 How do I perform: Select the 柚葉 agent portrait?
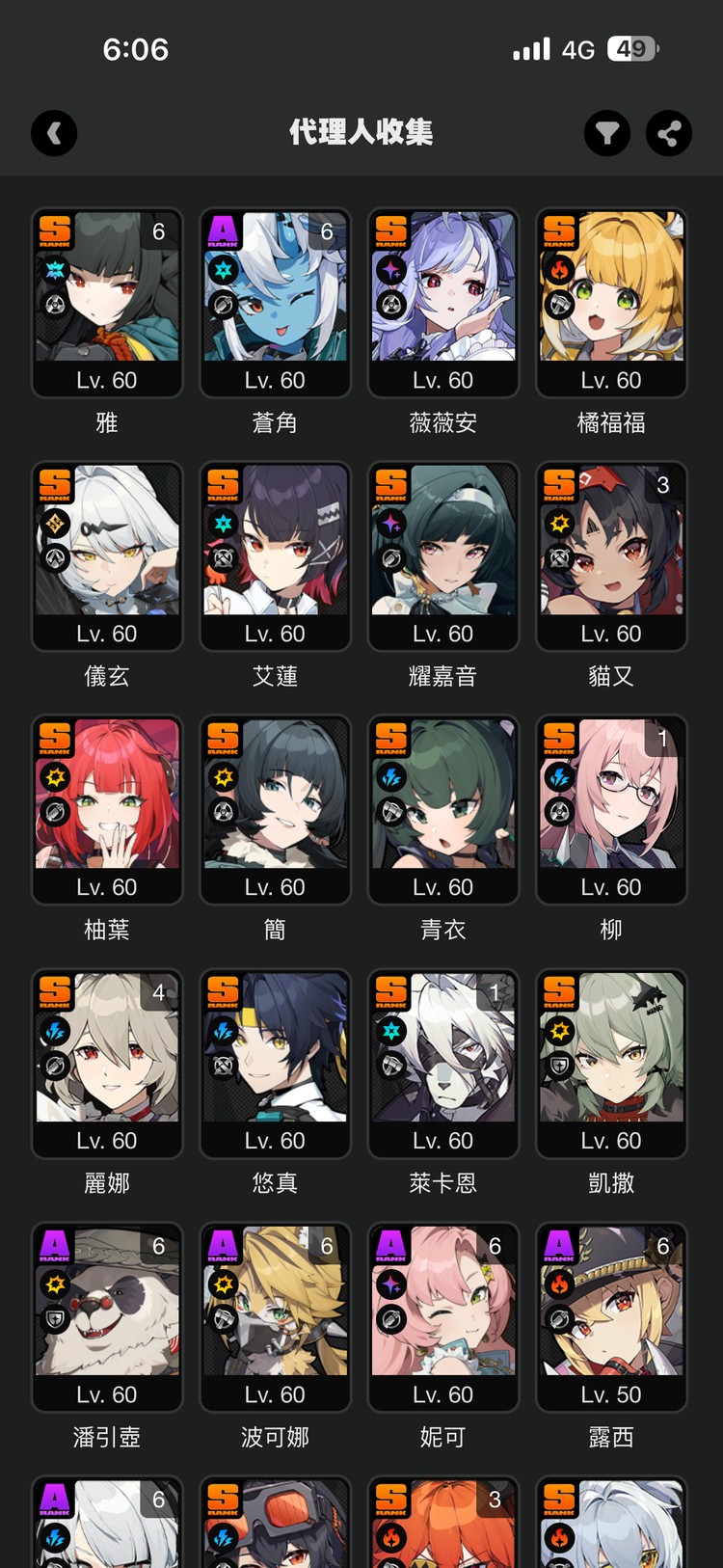click(x=107, y=794)
